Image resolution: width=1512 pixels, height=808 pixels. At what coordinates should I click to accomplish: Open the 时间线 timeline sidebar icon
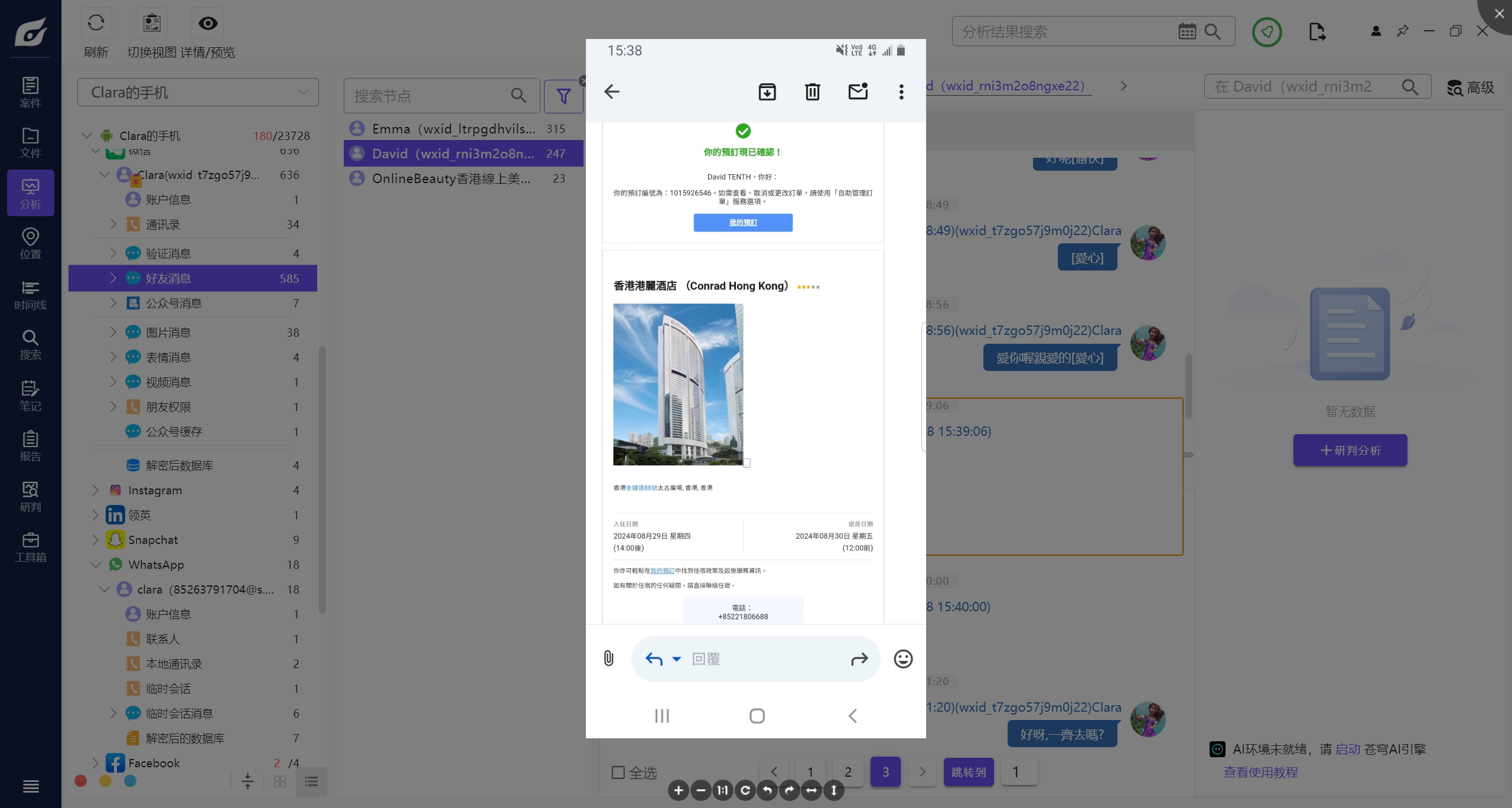30,295
